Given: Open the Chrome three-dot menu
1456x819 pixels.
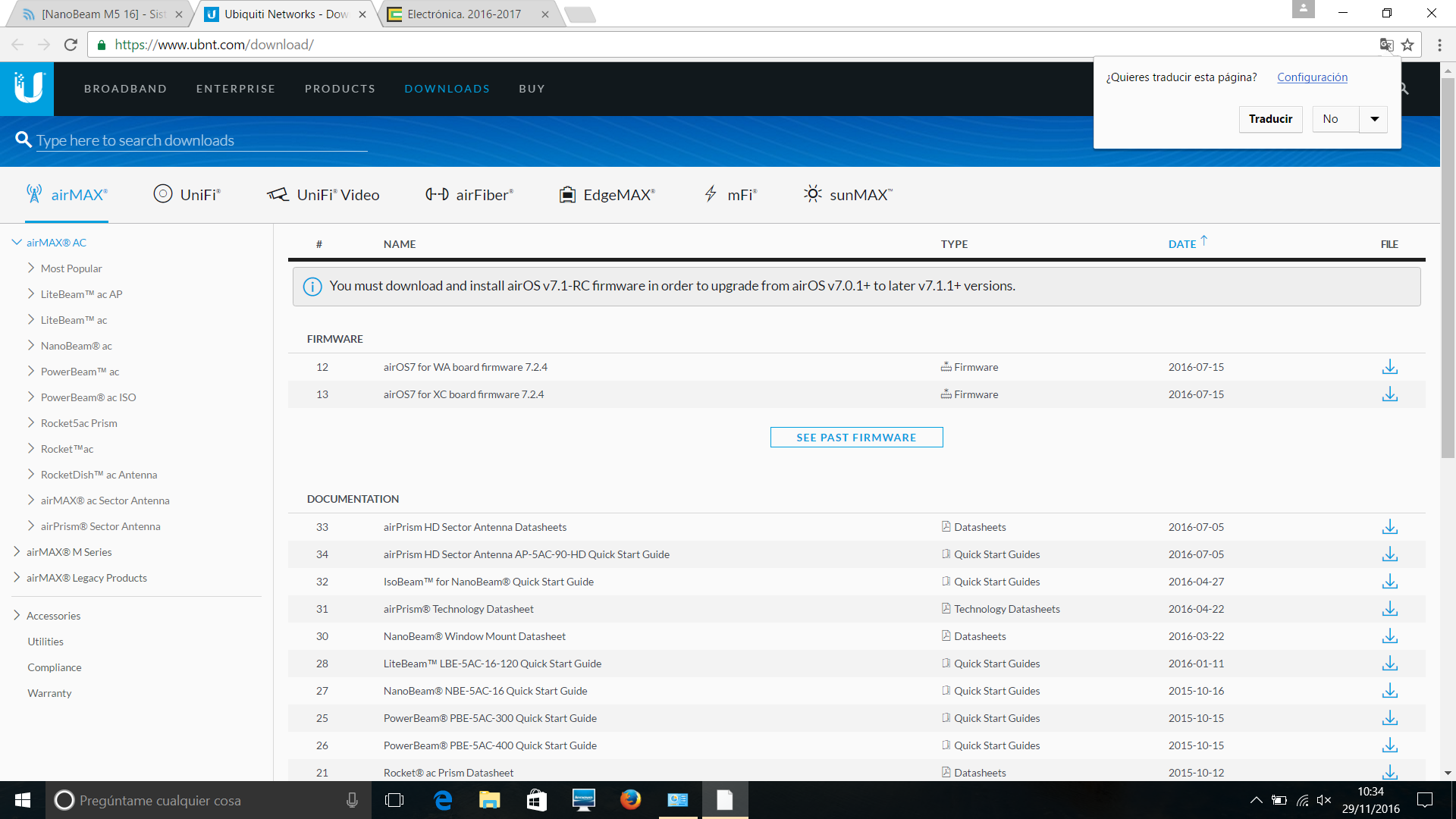Looking at the screenshot, I should tap(1439, 45).
